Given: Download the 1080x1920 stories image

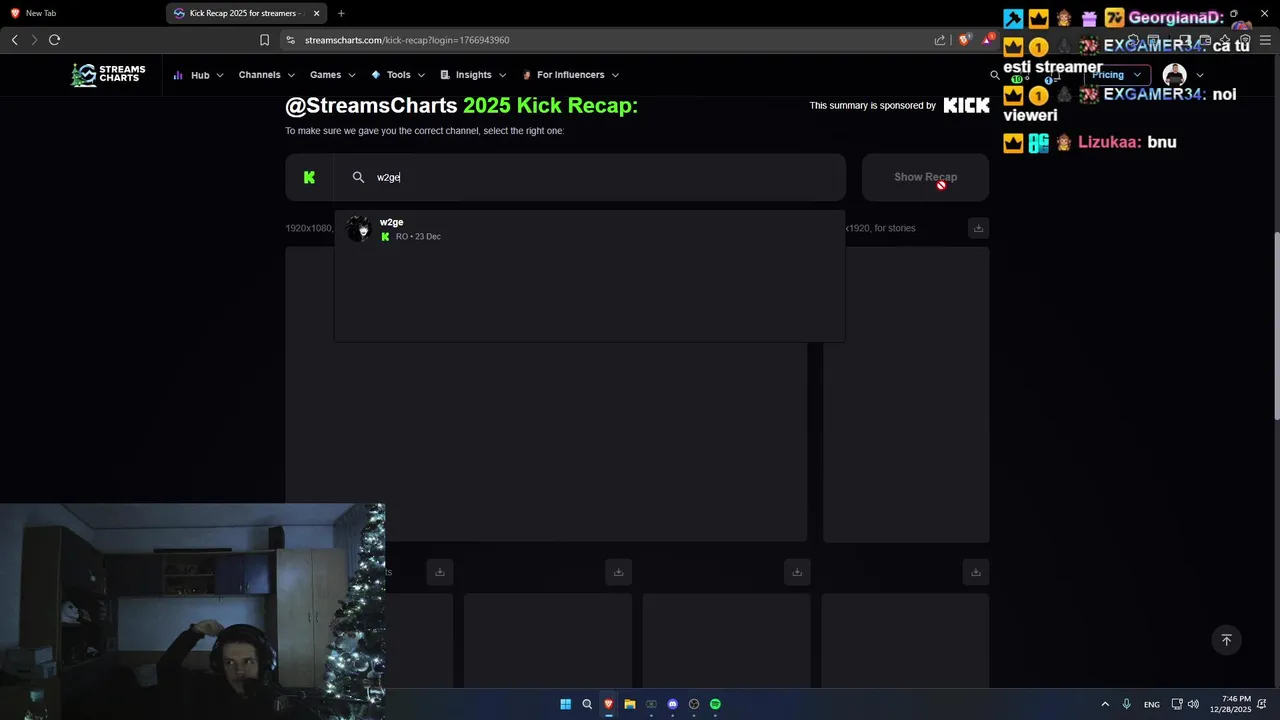Looking at the screenshot, I should 978,228.
